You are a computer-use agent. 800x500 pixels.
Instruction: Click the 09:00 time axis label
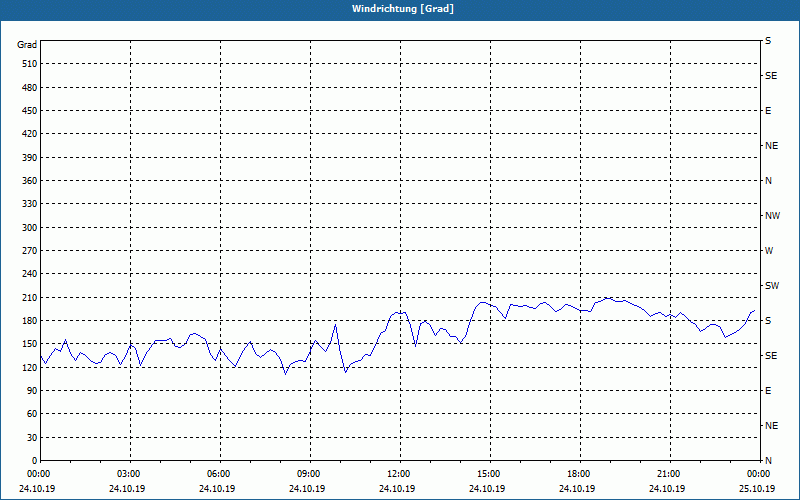pos(310,474)
